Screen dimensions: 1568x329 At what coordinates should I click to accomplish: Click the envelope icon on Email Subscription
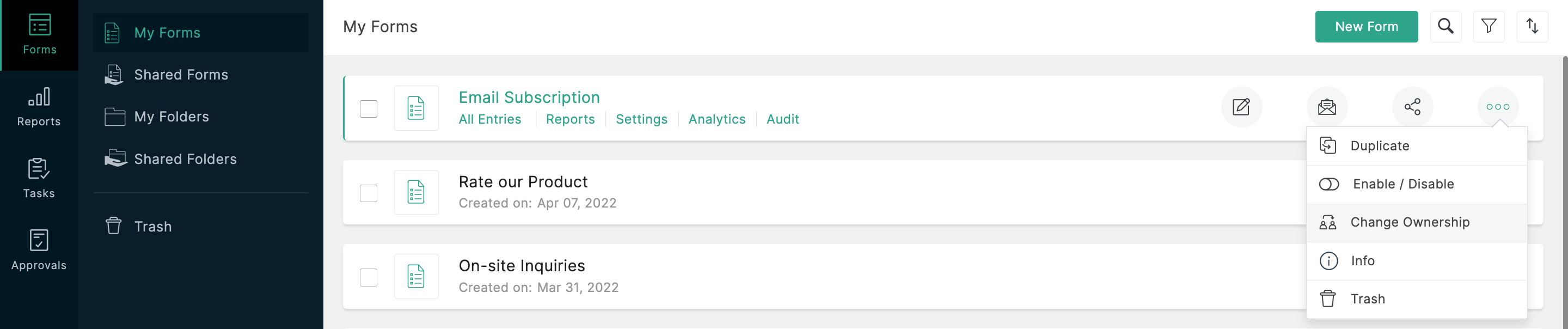(1327, 107)
